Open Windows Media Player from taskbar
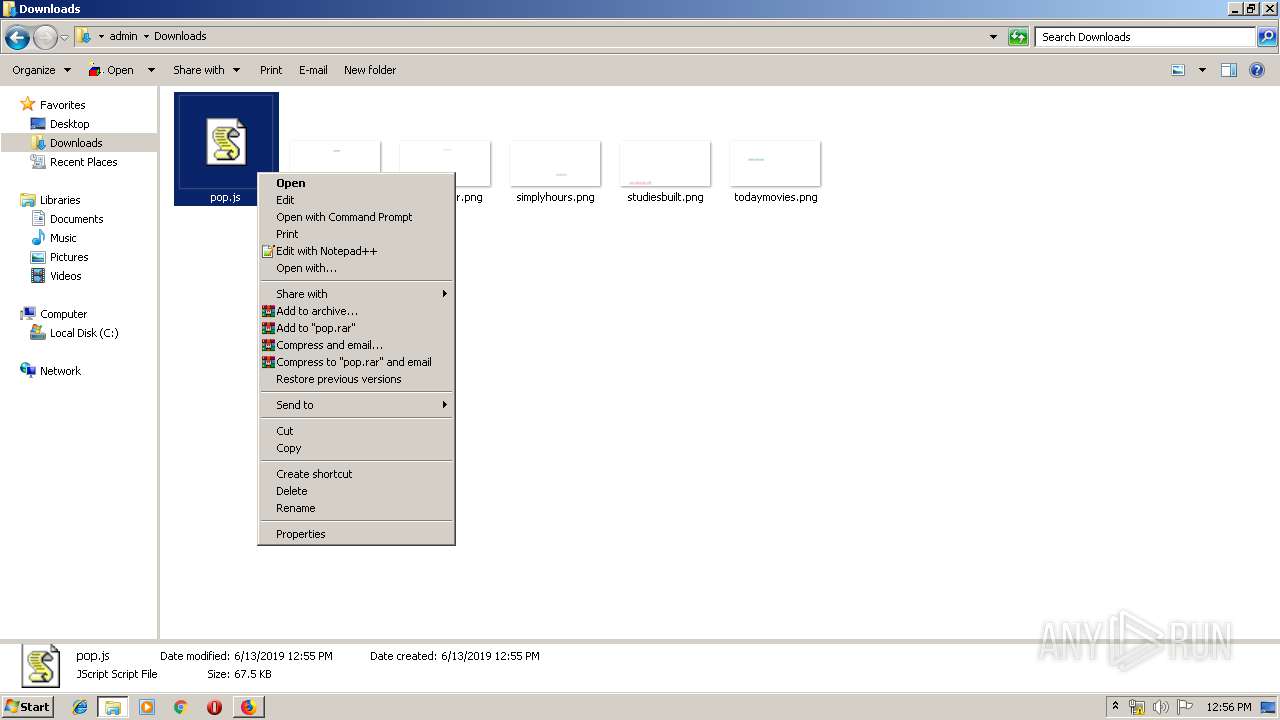Viewport: 1280px width, 720px height. [147, 707]
